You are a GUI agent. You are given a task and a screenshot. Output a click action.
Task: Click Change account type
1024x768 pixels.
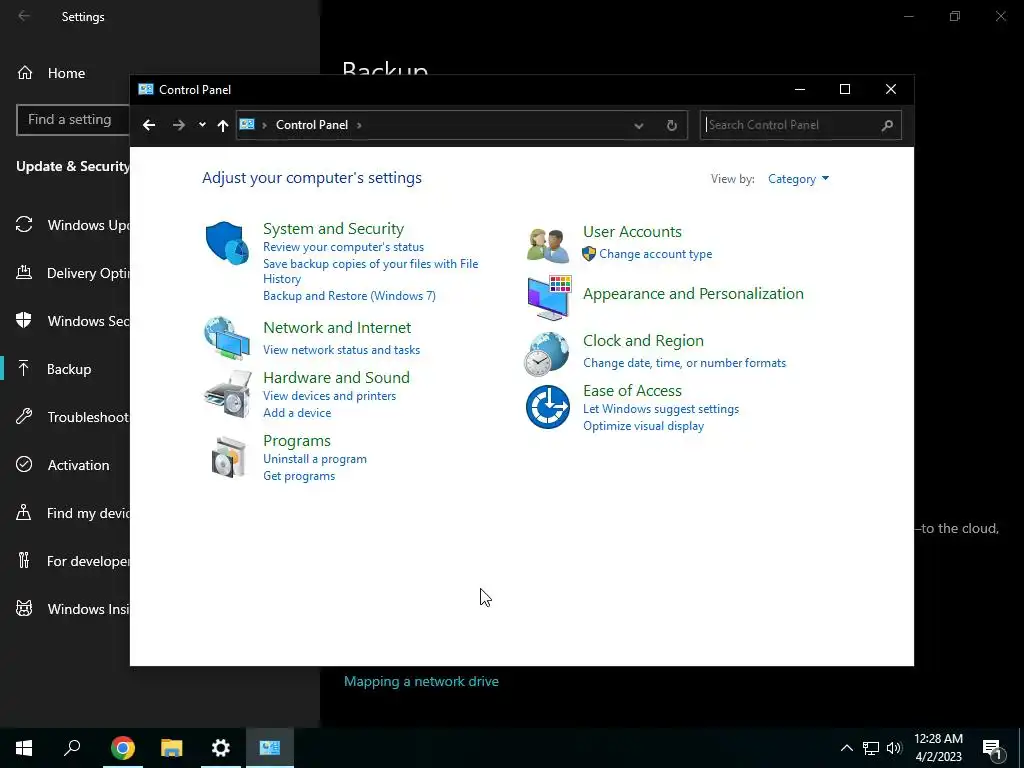pyautogui.click(x=656, y=254)
